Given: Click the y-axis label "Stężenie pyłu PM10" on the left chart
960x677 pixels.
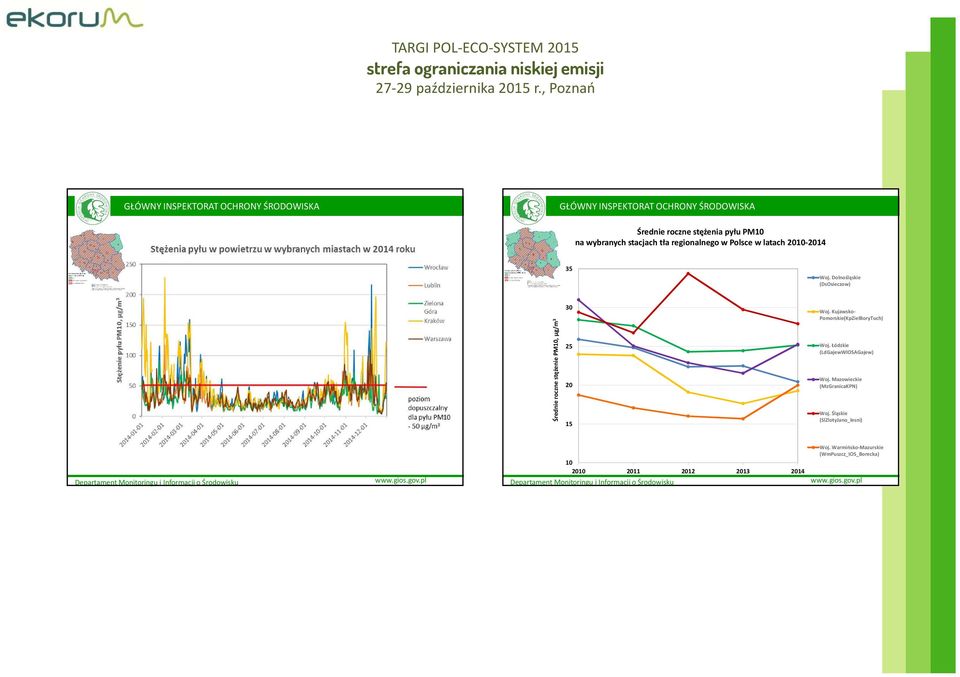Looking at the screenshot, I should [119, 340].
